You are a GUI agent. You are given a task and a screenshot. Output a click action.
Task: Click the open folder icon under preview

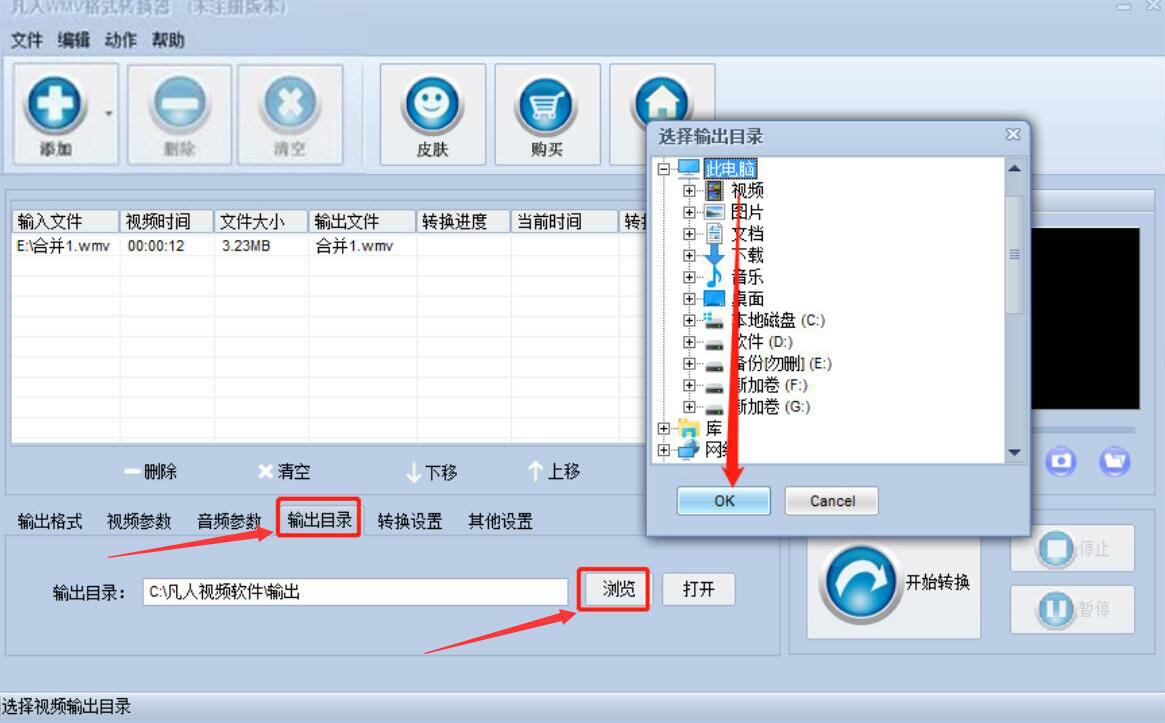(x=1114, y=461)
